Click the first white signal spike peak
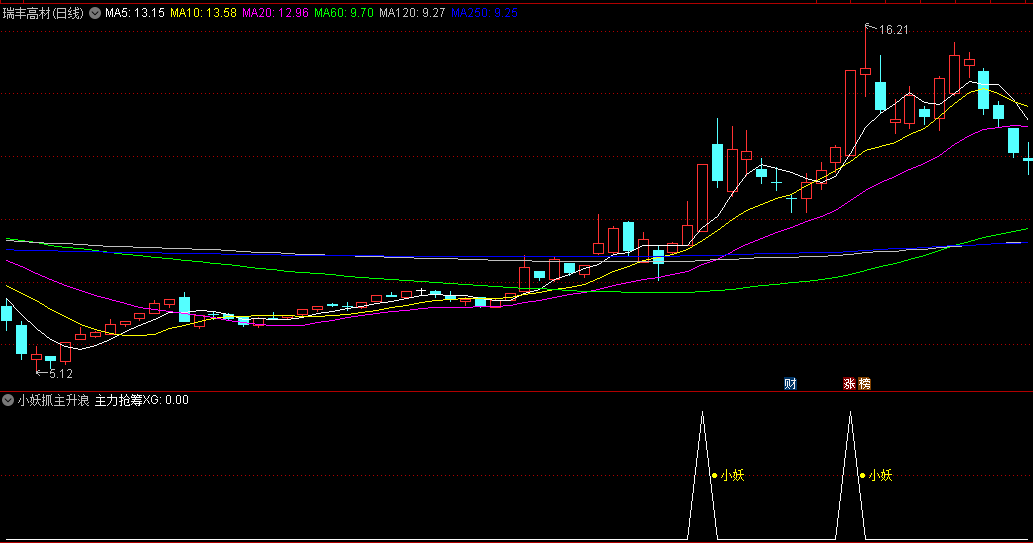 click(x=702, y=413)
